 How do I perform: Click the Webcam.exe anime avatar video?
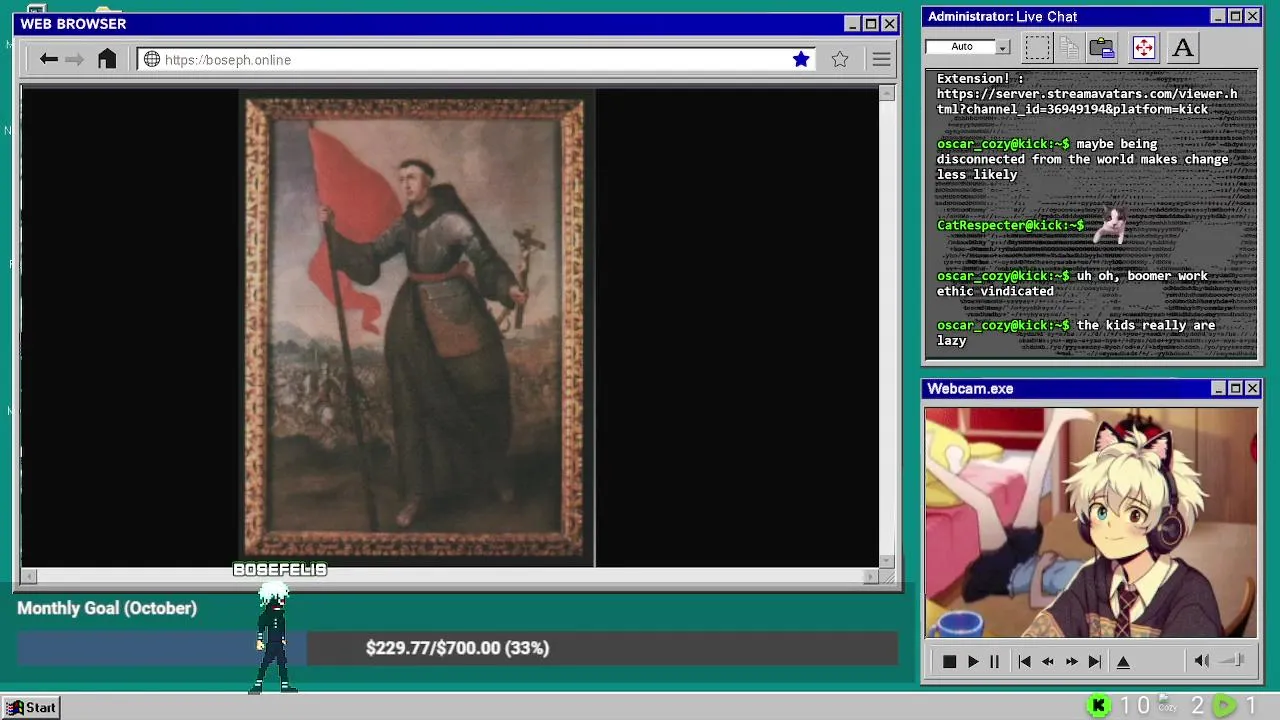pyautogui.click(x=1091, y=522)
